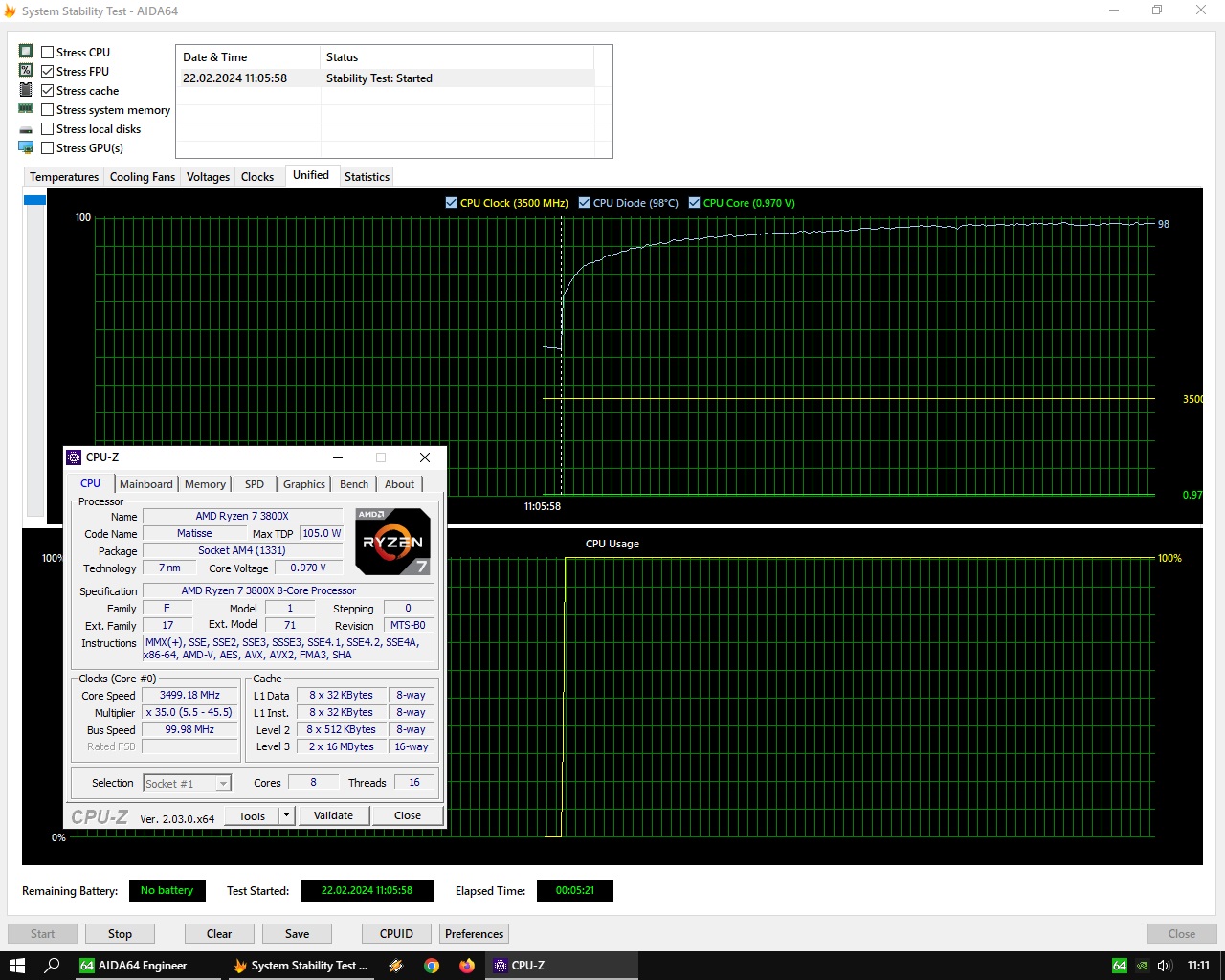Viewport: 1225px width, 980px height.
Task: Open Windows taskbar search
Action: pos(53,966)
